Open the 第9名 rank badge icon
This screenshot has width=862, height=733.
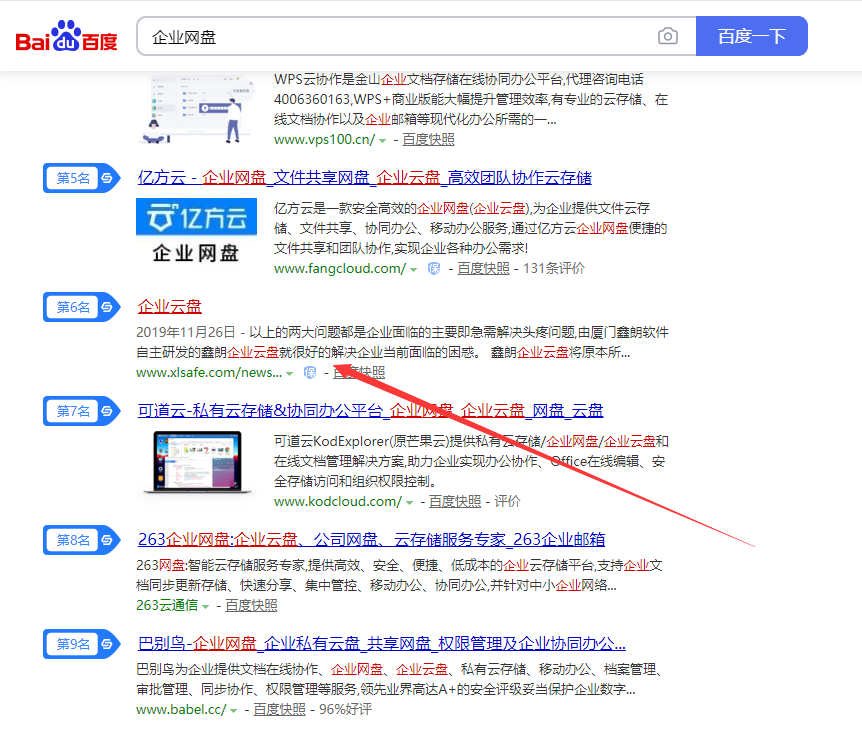coord(81,644)
